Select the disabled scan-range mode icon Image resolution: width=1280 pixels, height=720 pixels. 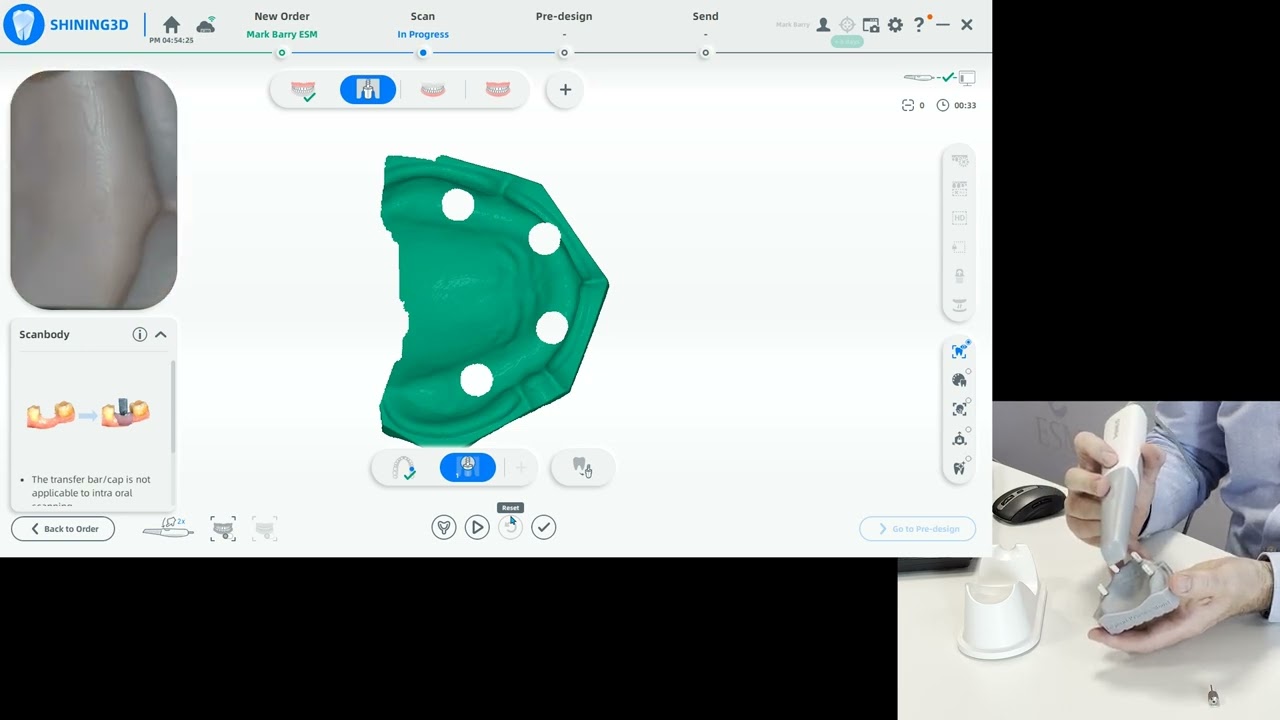264,529
